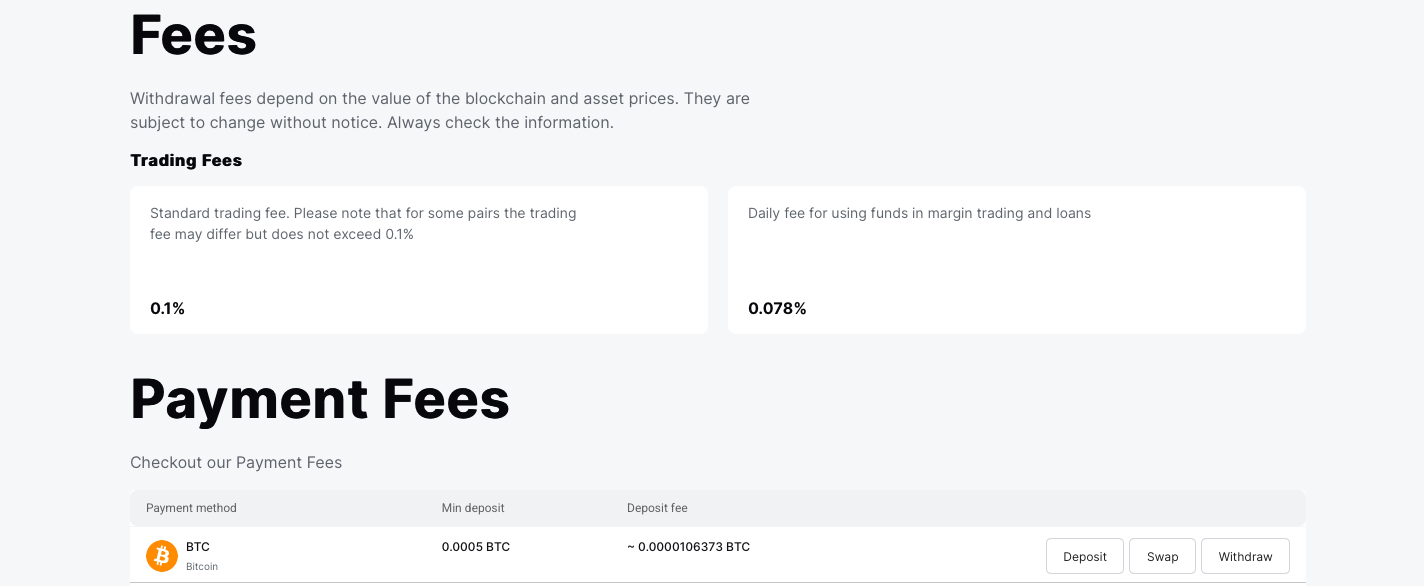This screenshot has width=1424, height=586.
Task: Select the Swap button for Bitcoin
Action: pos(1162,556)
